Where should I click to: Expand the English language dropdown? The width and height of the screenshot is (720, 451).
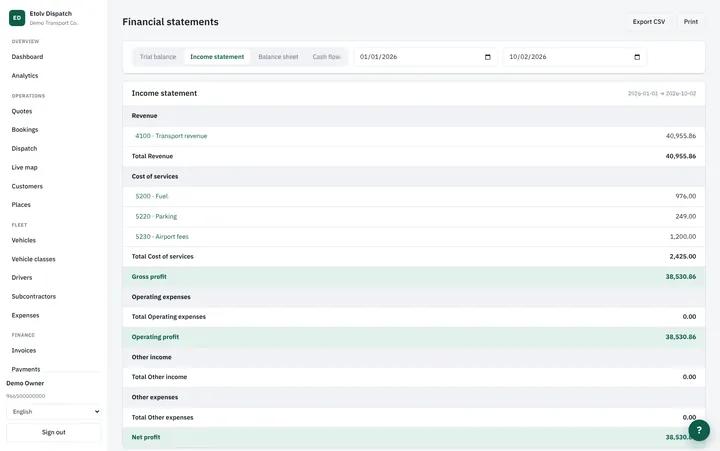[54, 412]
